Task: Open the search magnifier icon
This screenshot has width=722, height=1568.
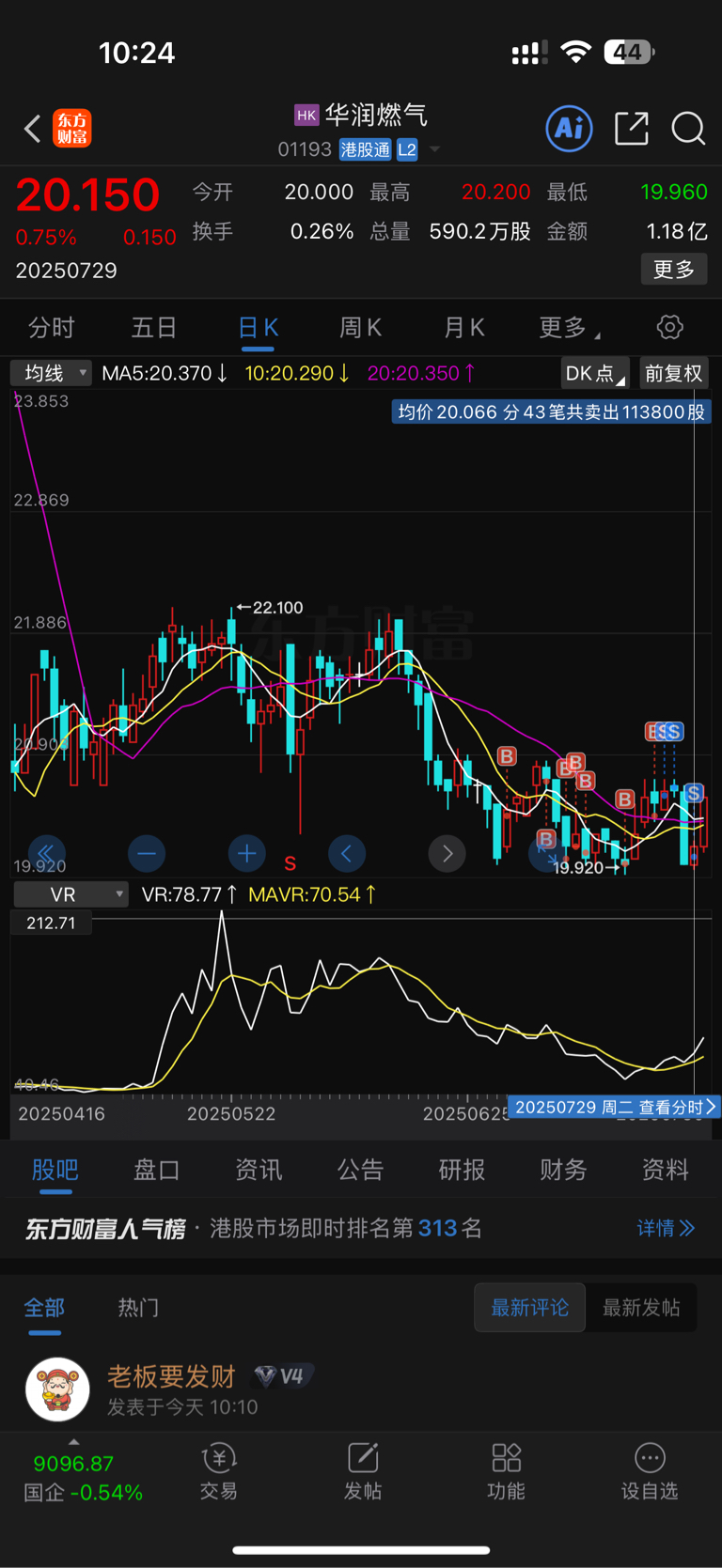Action: point(688,128)
